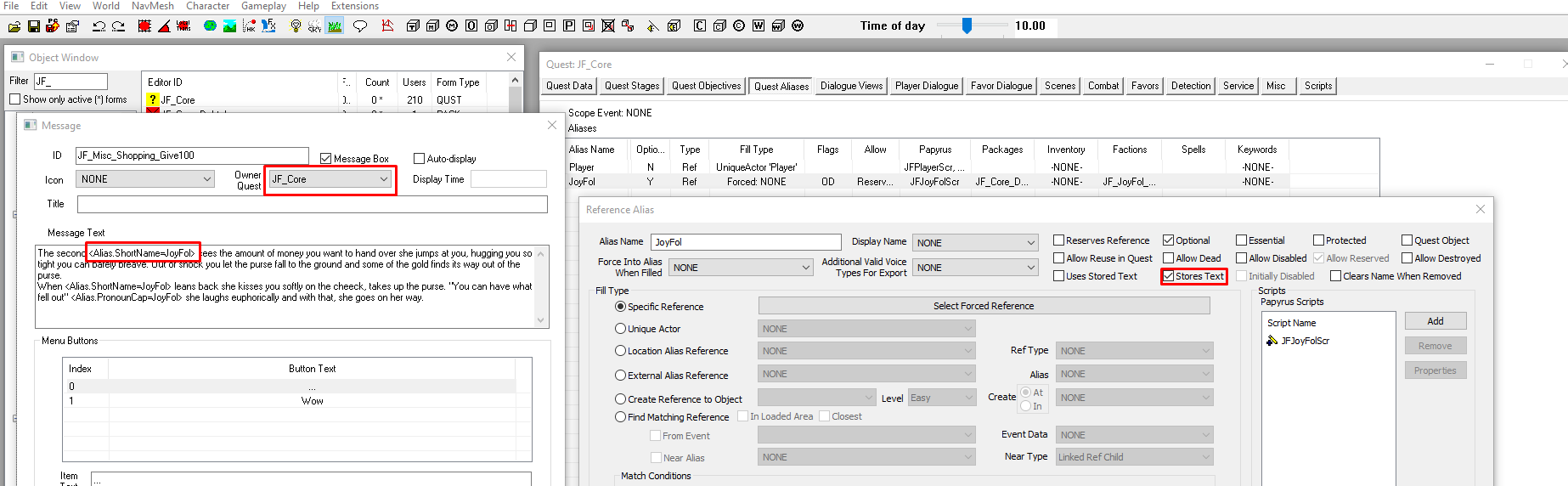Toggle the Stores Text checkbox
This screenshot has height=486, width=1568.
[x=1169, y=276]
